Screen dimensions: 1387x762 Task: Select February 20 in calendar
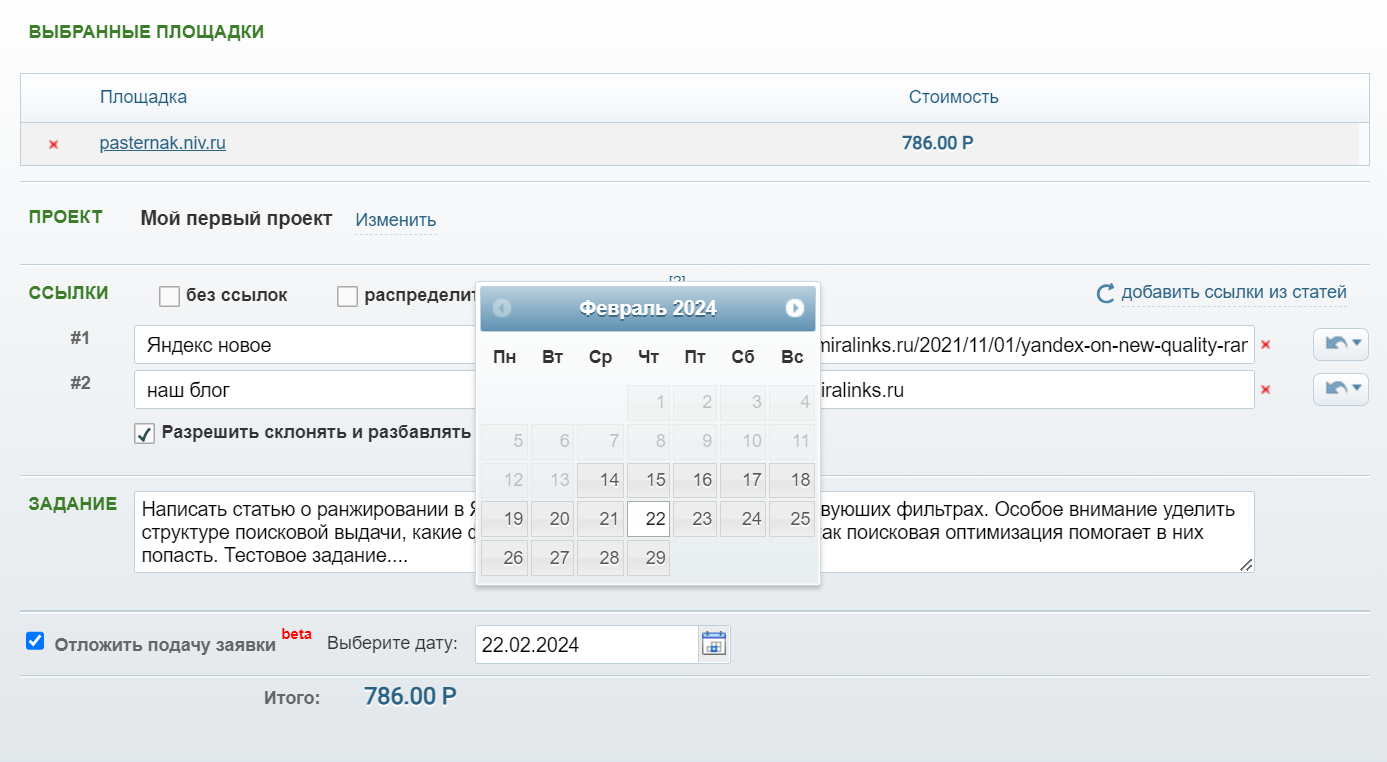(x=552, y=519)
